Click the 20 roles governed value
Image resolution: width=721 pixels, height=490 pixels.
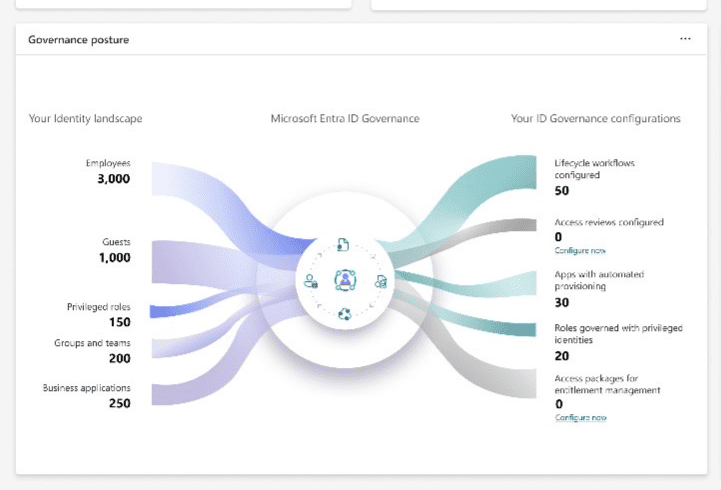pyautogui.click(x=561, y=356)
